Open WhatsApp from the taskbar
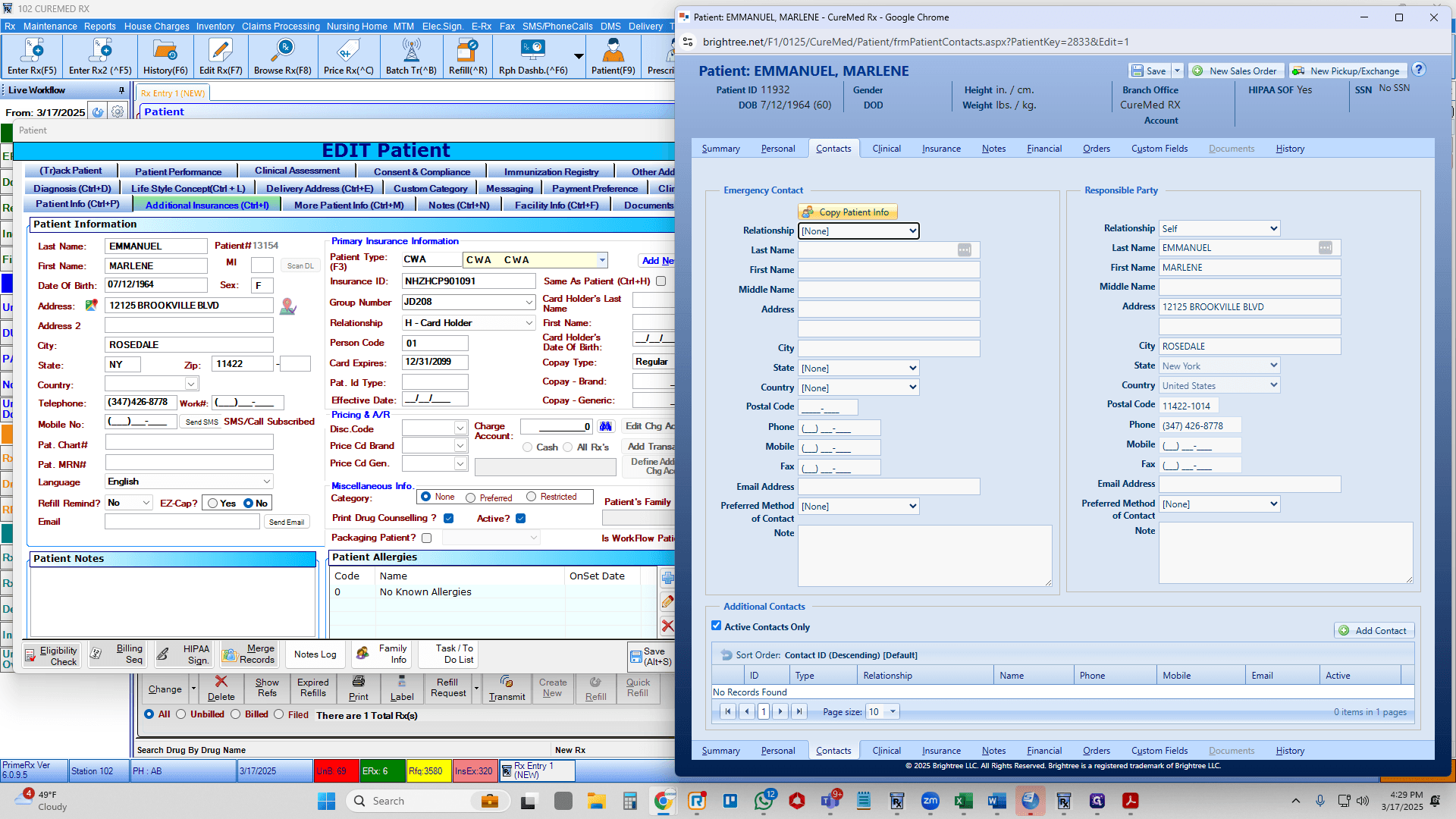Image resolution: width=1456 pixels, height=819 pixels. click(x=764, y=801)
